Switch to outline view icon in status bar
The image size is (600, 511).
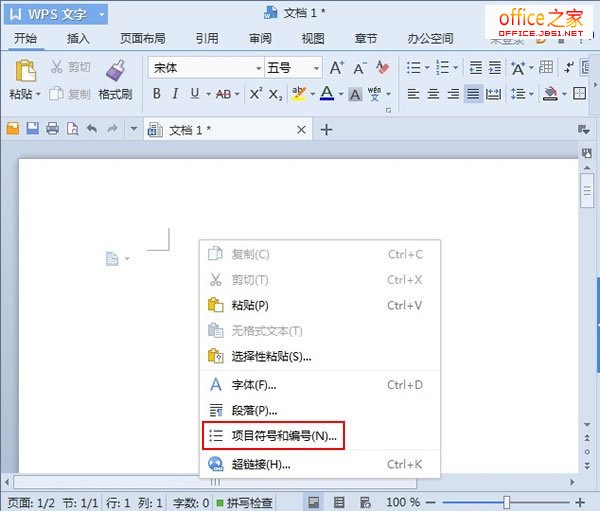(x=339, y=502)
